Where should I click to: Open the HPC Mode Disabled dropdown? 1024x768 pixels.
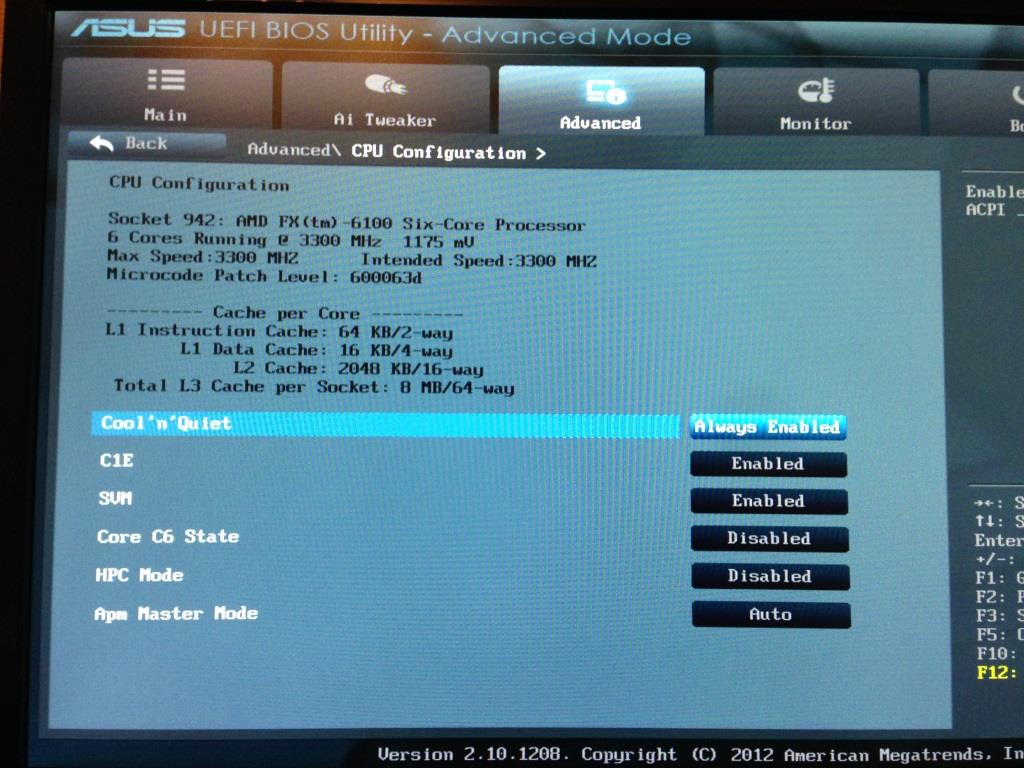tap(770, 577)
